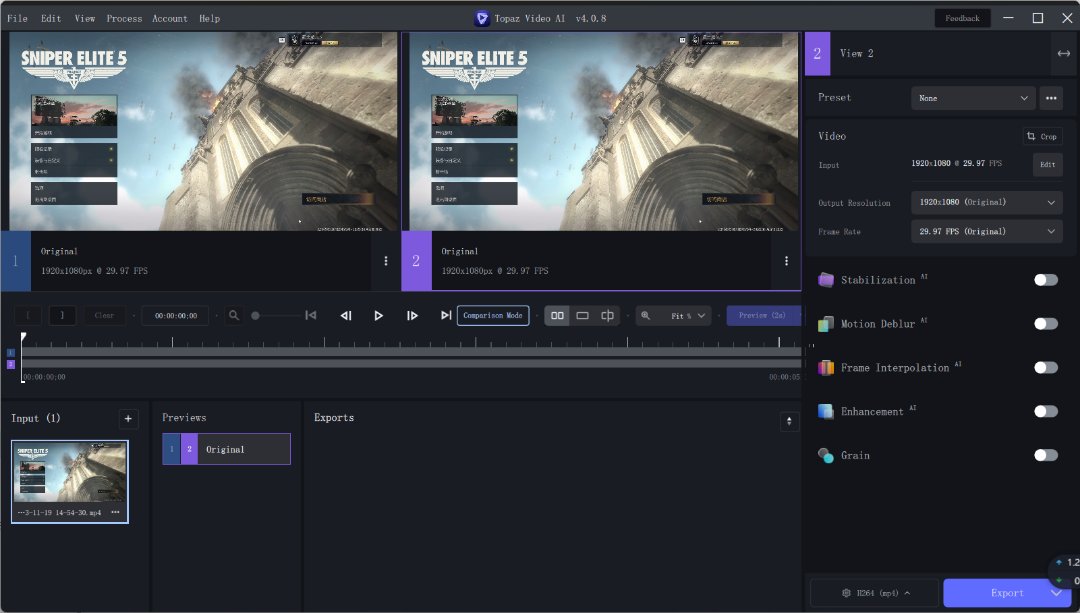Select split view layout icon

(x=607, y=316)
